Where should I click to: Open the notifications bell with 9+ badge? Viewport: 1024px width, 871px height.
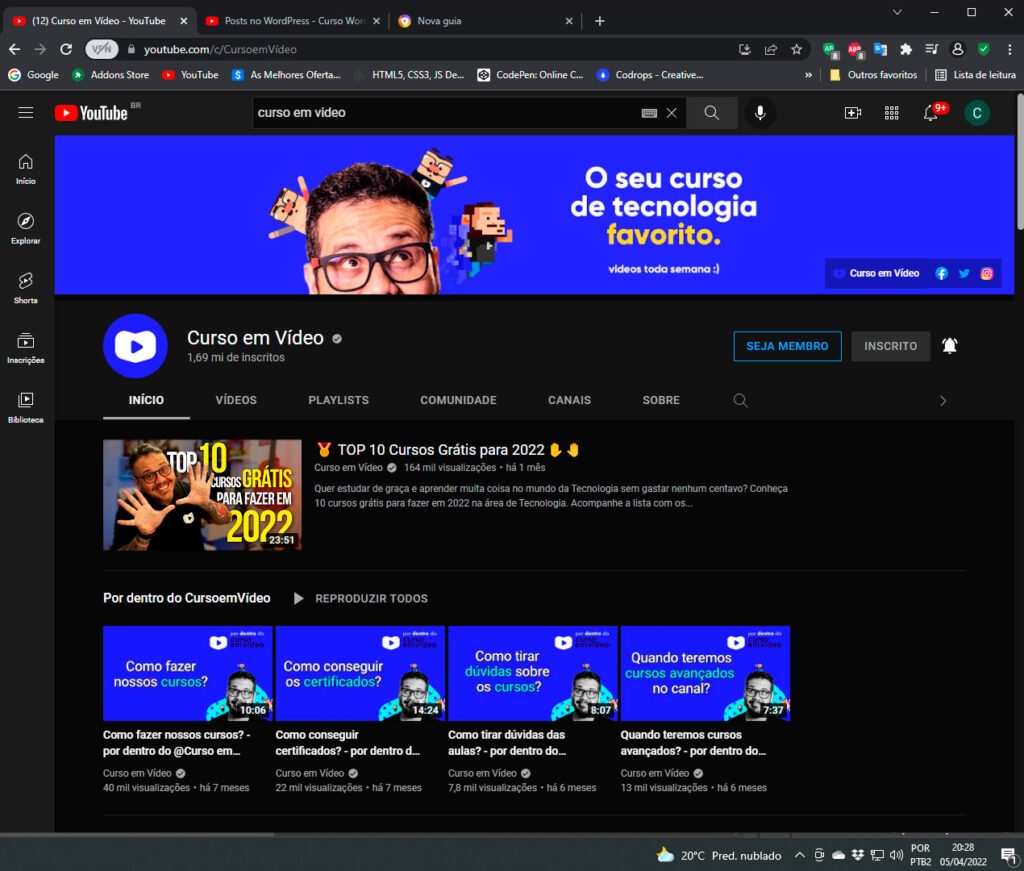[932, 113]
